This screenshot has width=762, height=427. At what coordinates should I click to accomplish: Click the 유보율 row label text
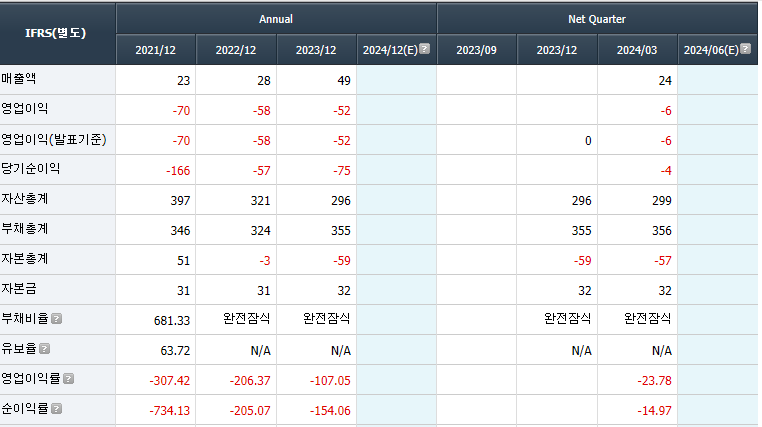point(19,349)
